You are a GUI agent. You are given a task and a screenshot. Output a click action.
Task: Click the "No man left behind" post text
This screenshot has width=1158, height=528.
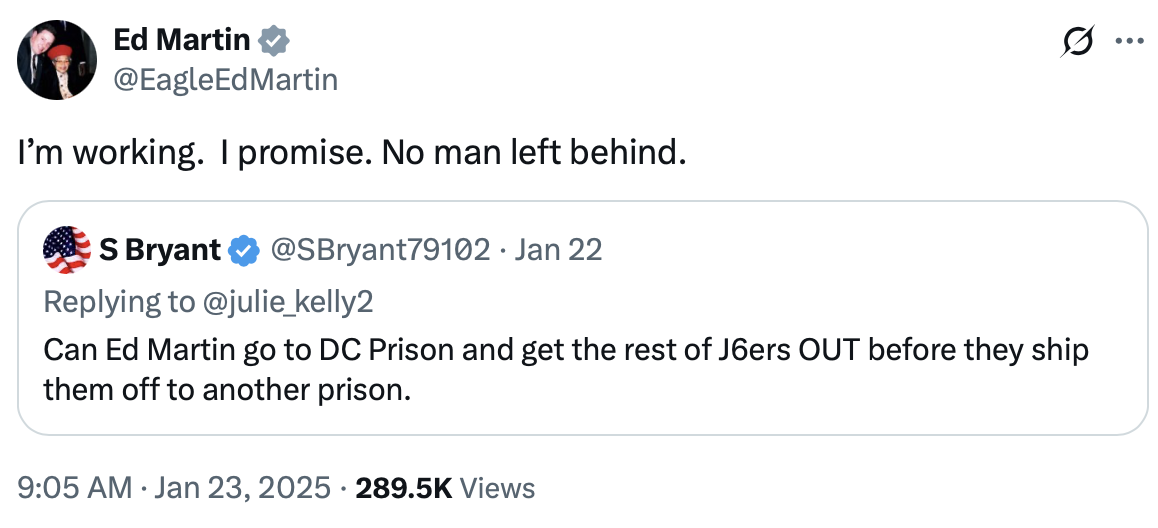[353, 156]
